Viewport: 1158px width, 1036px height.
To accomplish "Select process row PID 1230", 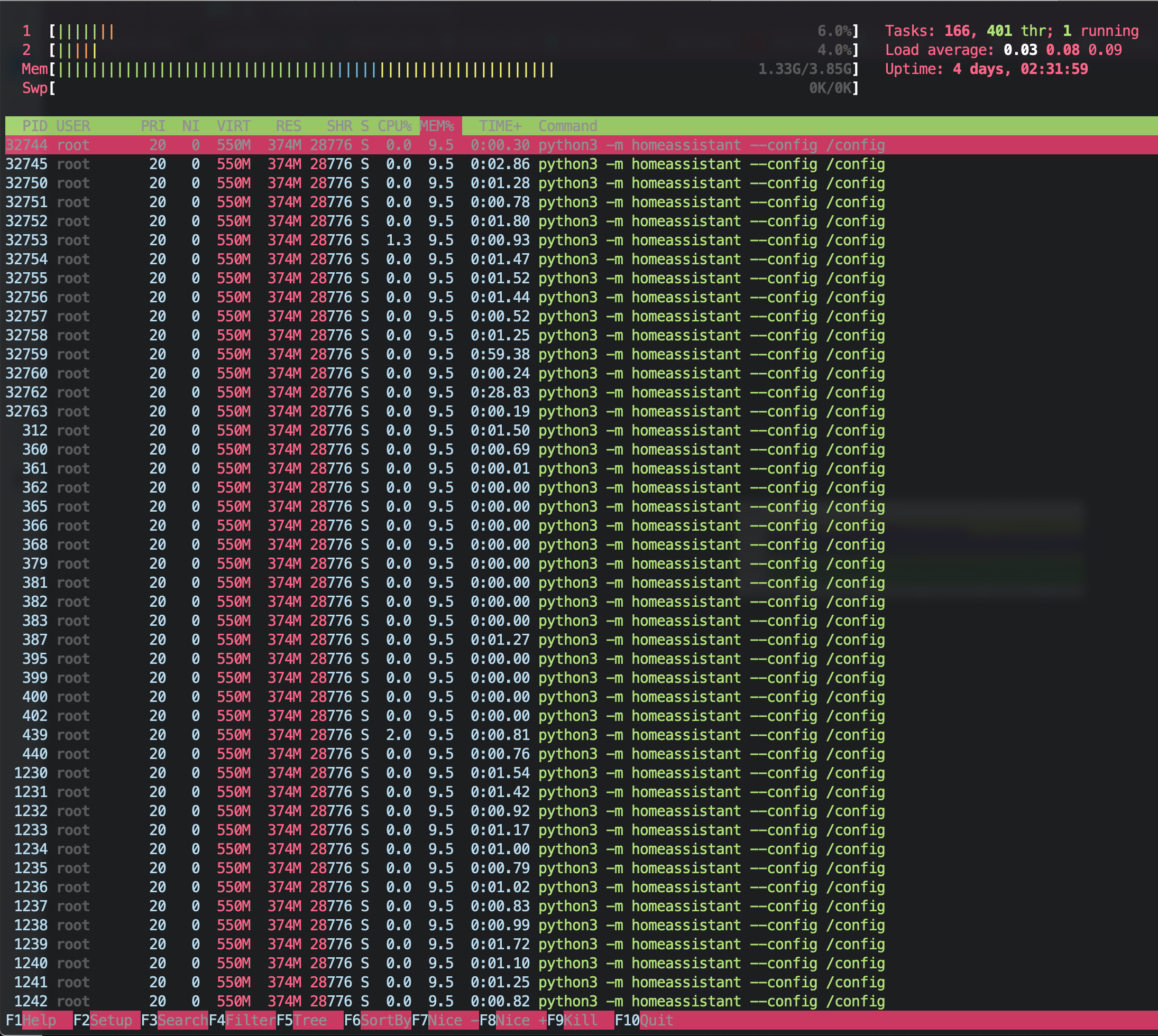I will tap(581, 773).
